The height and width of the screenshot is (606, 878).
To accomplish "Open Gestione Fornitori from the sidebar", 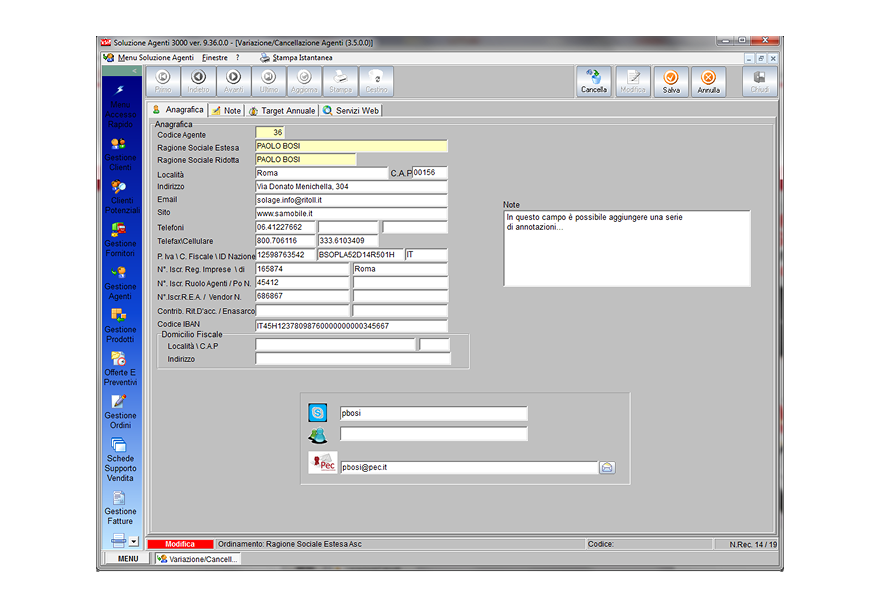I will (x=120, y=238).
